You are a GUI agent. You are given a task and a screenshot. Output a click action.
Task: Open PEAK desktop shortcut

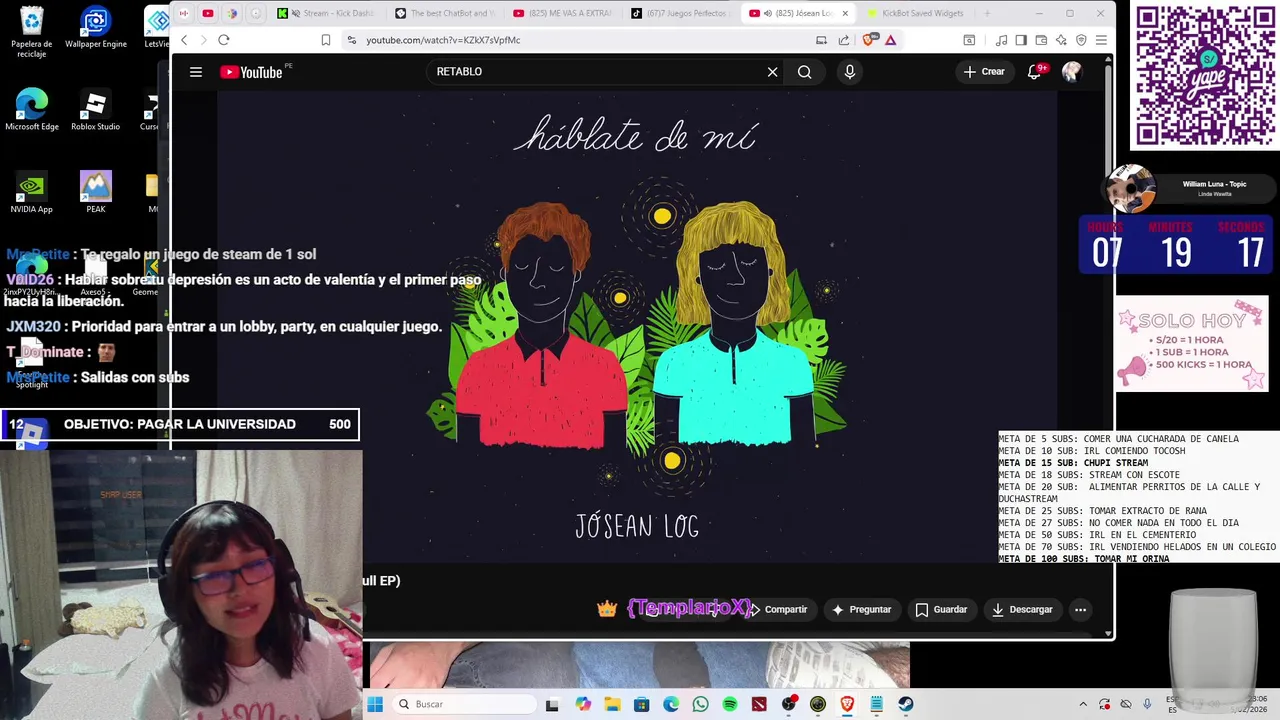click(x=96, y=193)
